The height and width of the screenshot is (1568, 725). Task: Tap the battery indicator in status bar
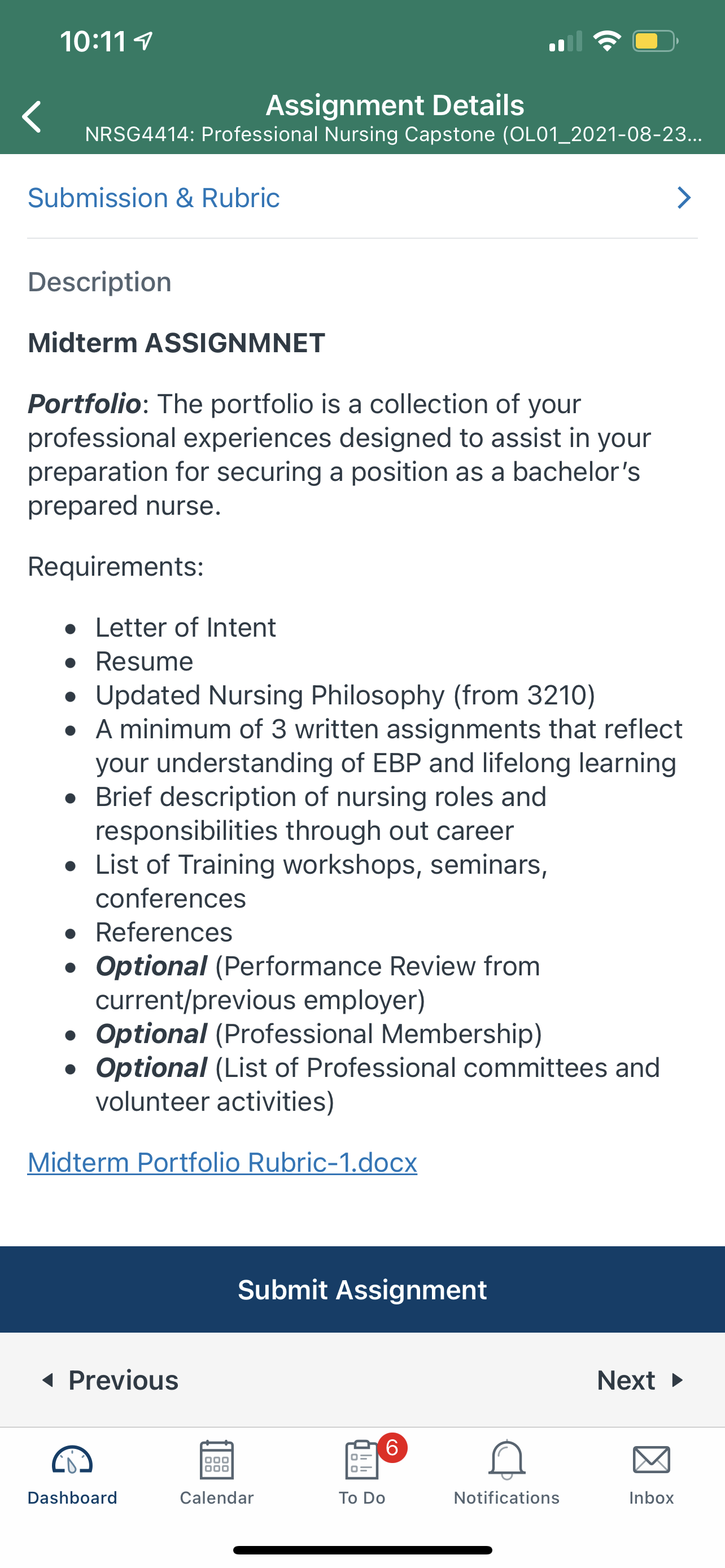pos(655,41)
